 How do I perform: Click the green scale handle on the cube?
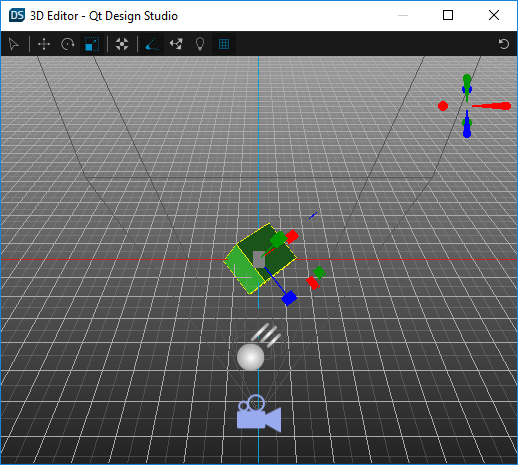pos(278,239)
